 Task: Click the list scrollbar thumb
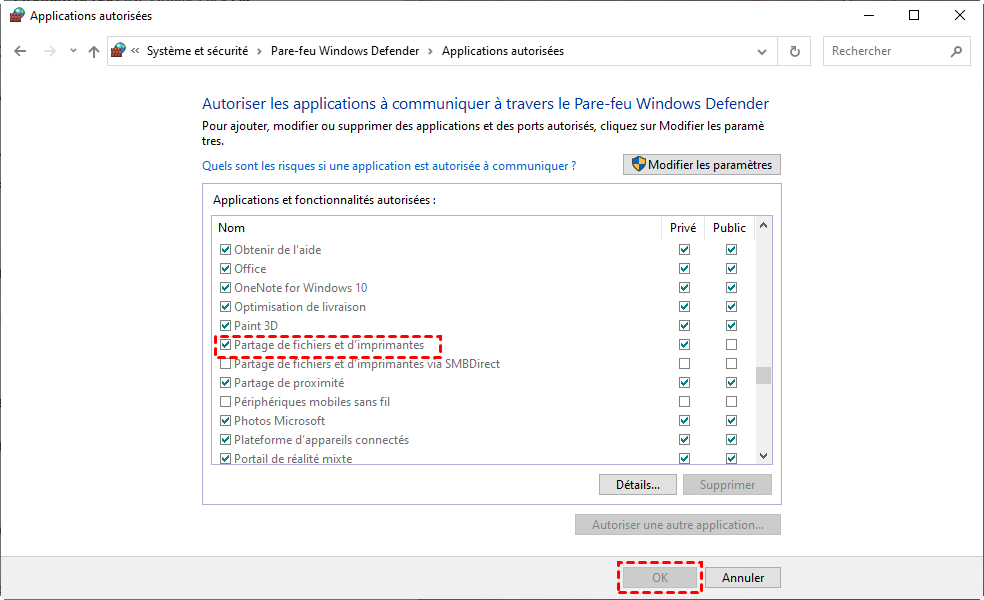[x=763, y=375]
